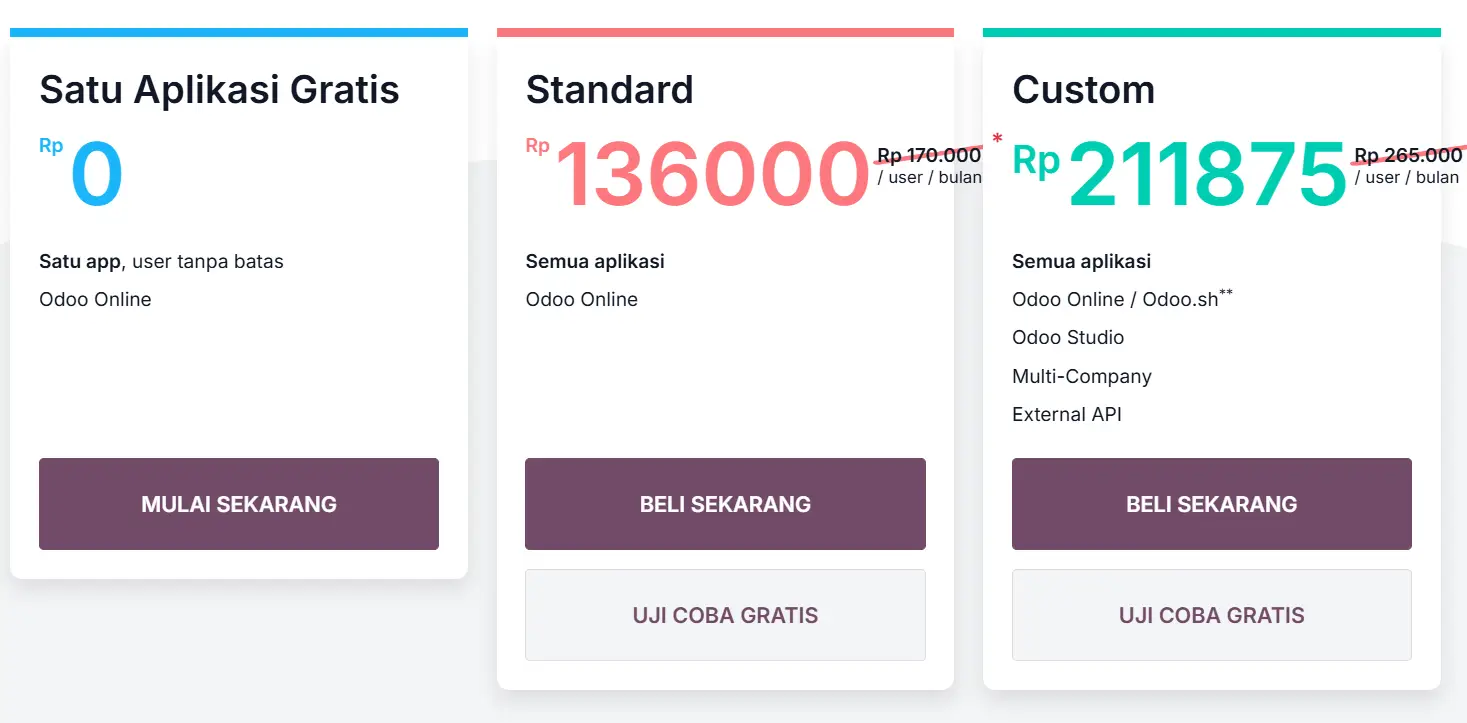Click Odoo Online / Odoo.sh feature text

[x=1115, y=300]
